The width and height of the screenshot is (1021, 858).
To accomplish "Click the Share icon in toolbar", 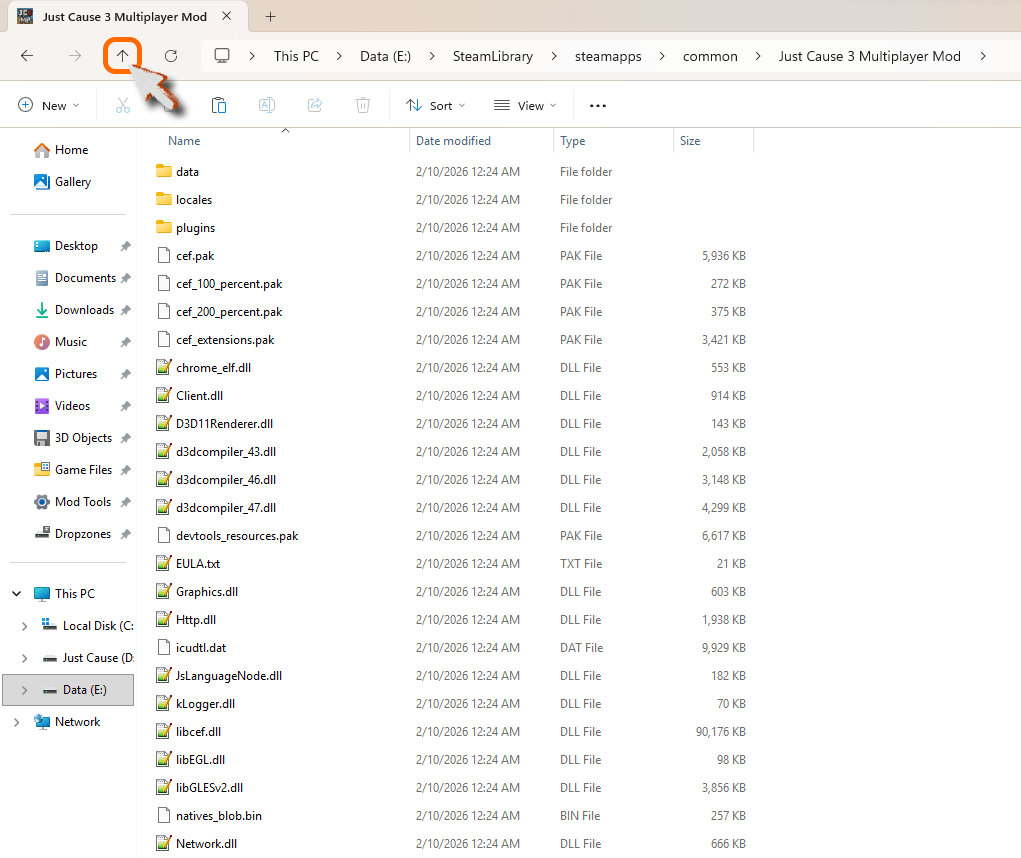I will click(315, 105).
